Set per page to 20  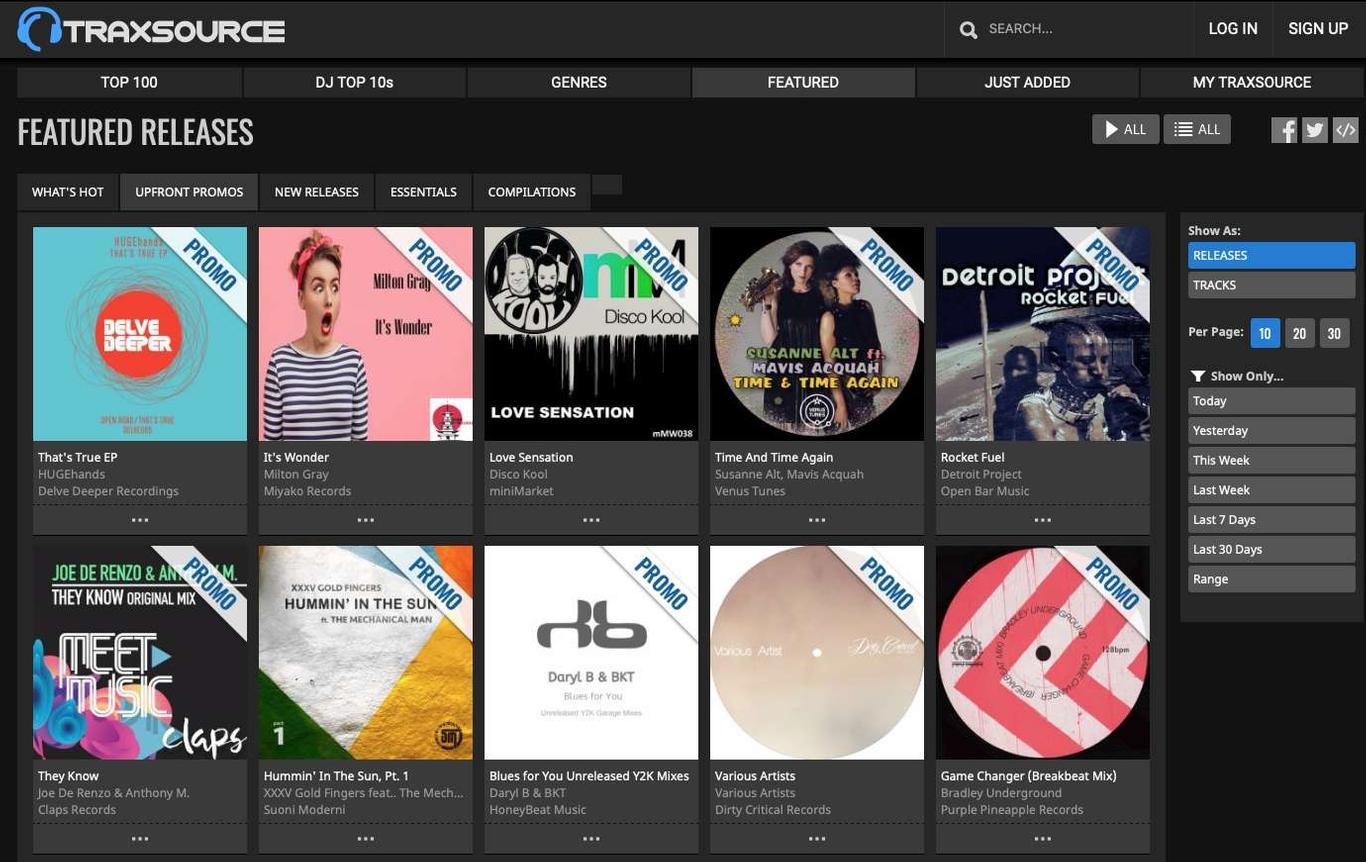1299,333
